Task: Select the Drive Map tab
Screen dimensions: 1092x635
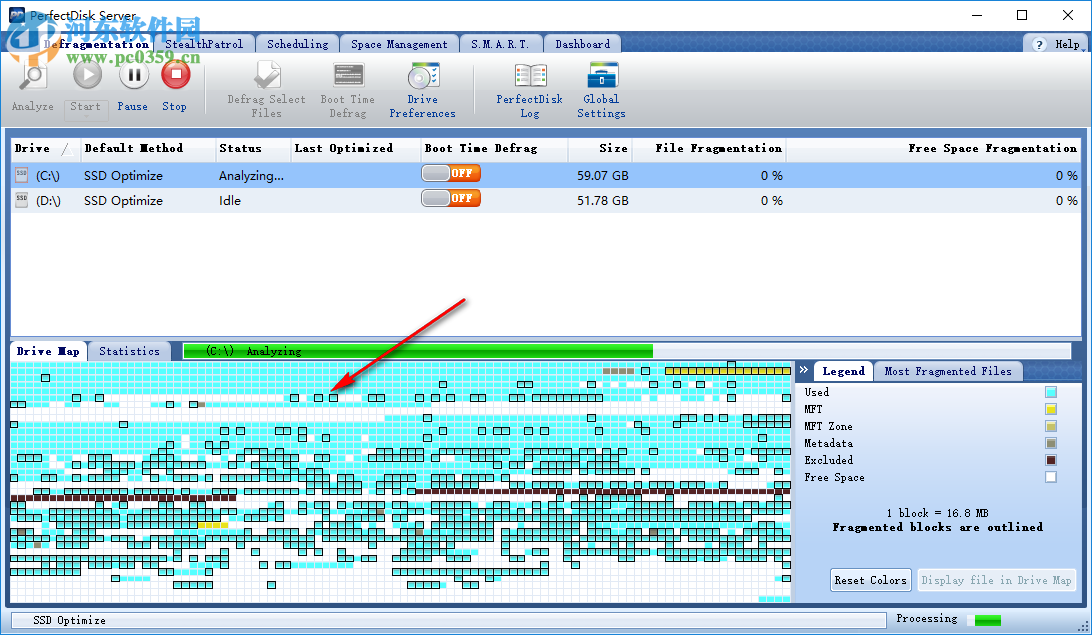Action: point(48,351)
